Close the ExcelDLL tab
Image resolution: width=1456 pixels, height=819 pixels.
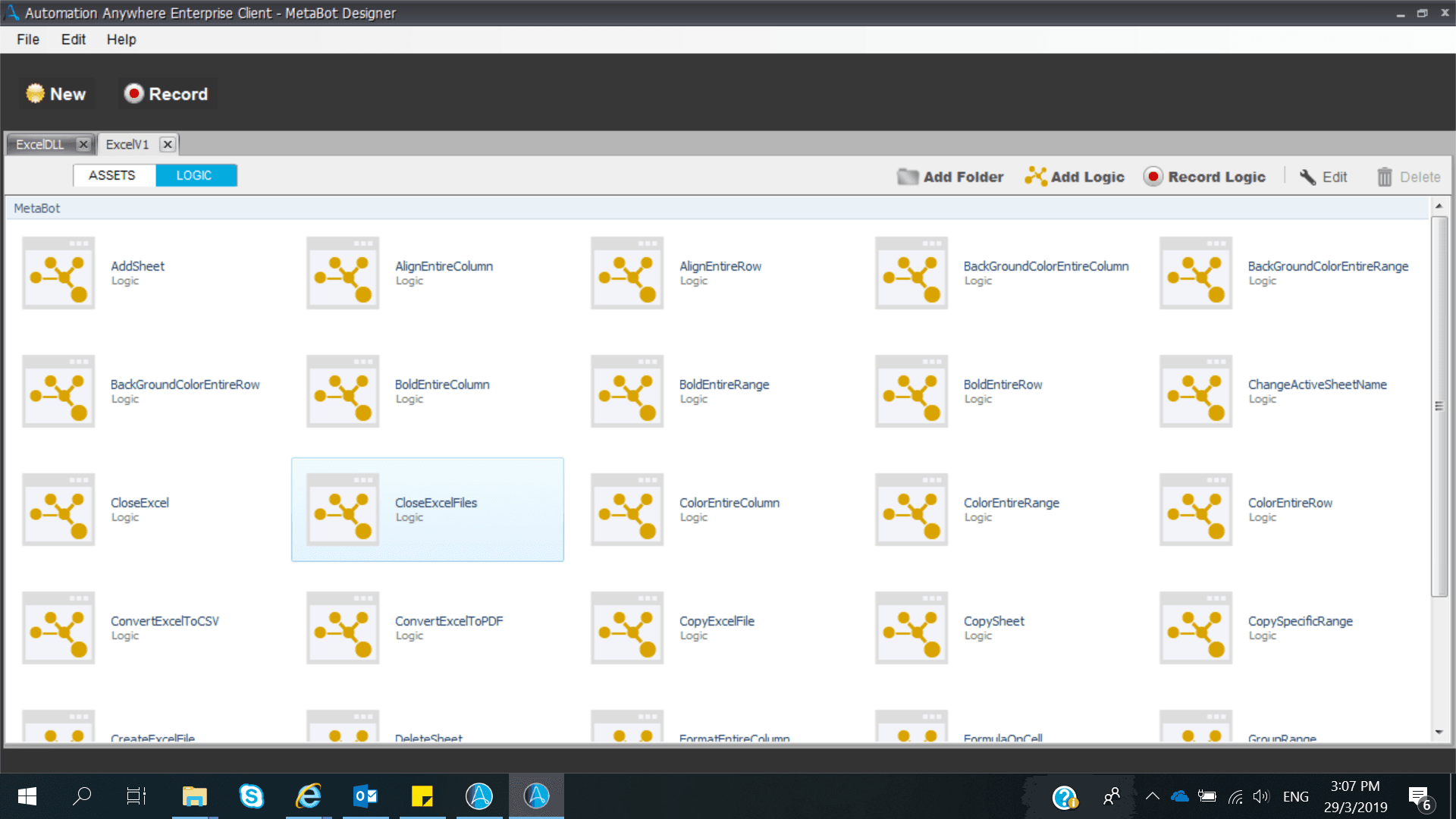point(83,144)
